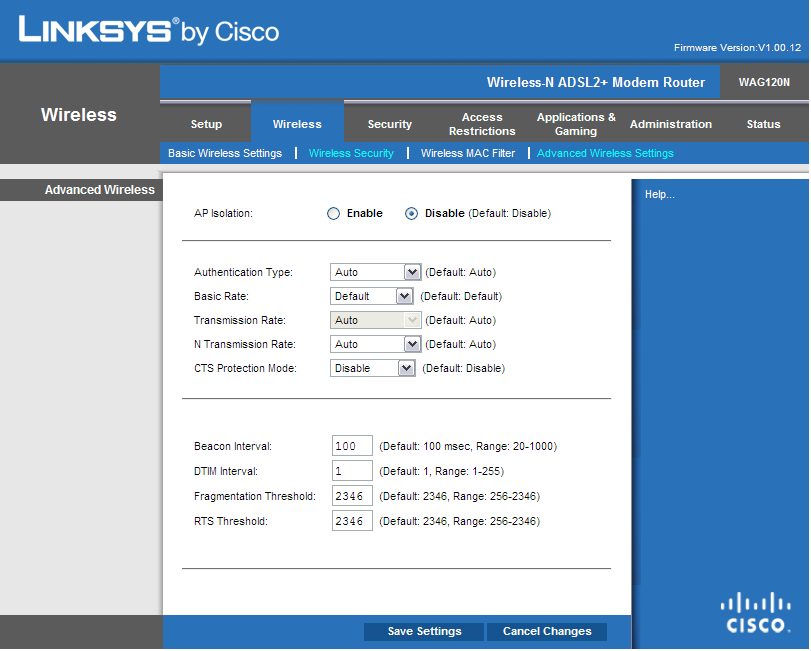811x651 pixels.
Task: Switch to the Setup tab
Action: pos(206,124)
